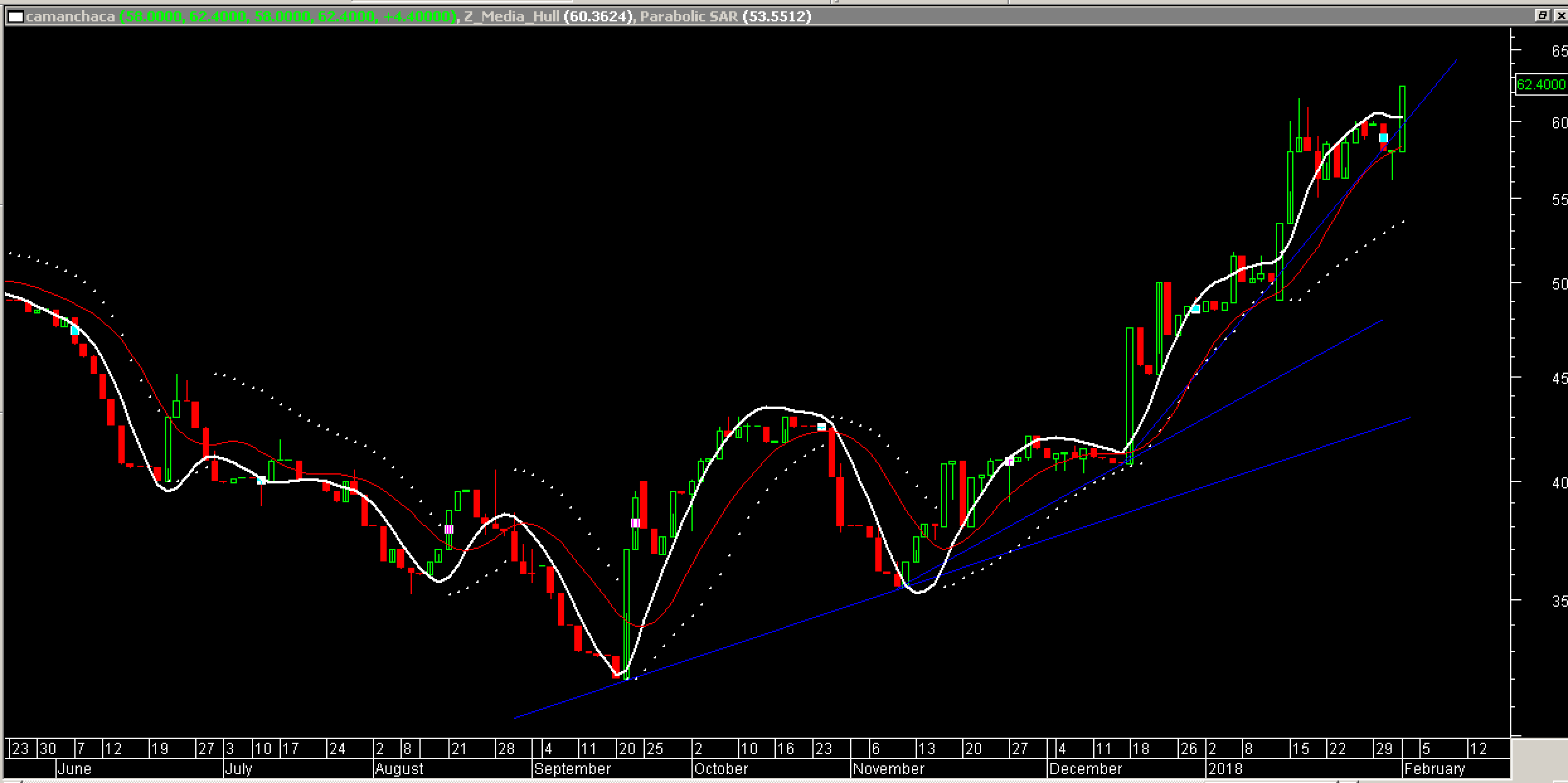
Task: Click the green 62.4000 last price box
Action: (x=1540, y=84)
